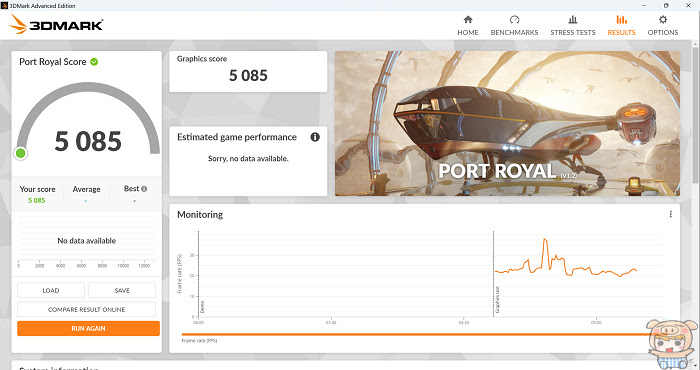Click the Stress Tests bar chart icon
700x370 pixels.
pyautogui.click(x=573, y=20)
